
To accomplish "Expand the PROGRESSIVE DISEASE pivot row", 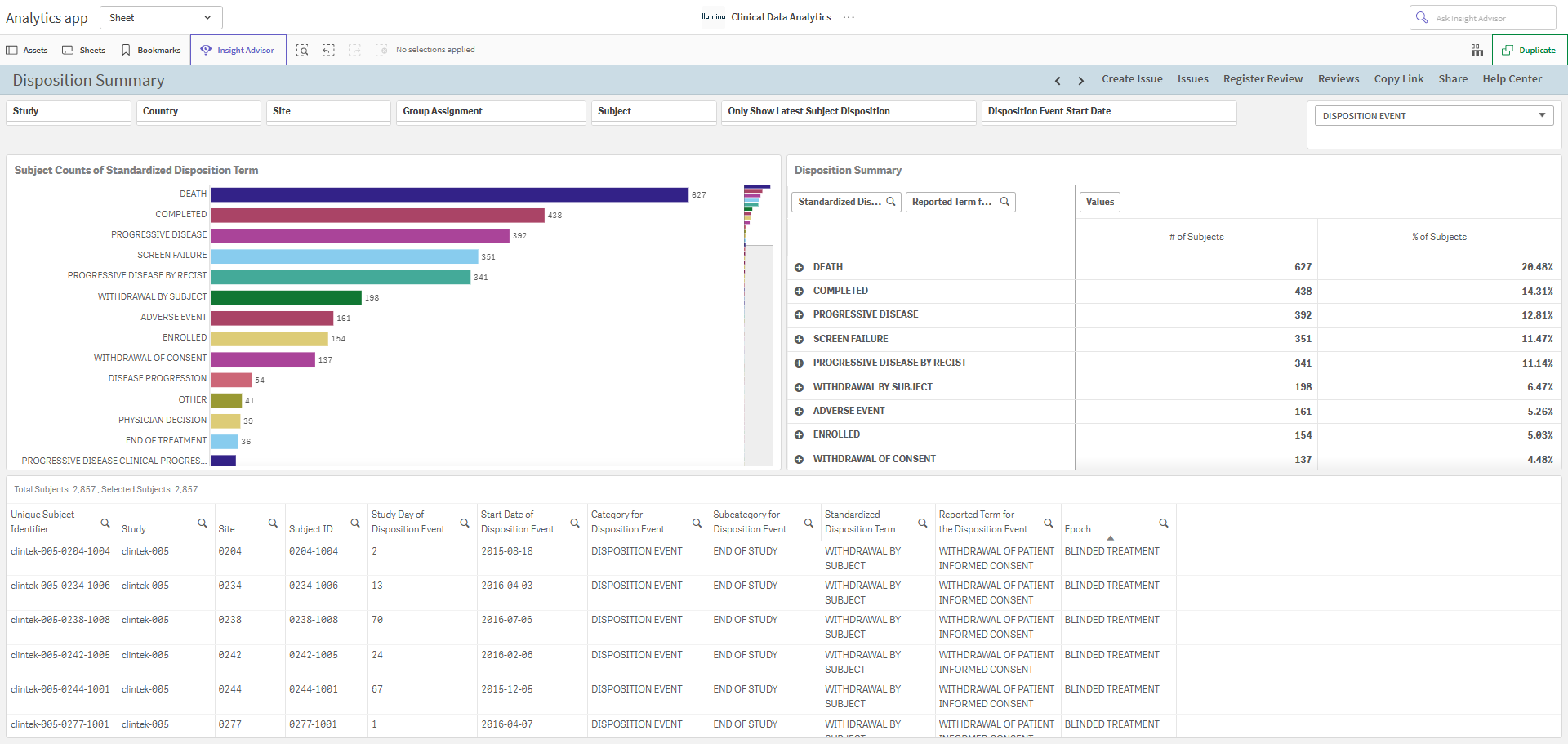I will [799, 315].
